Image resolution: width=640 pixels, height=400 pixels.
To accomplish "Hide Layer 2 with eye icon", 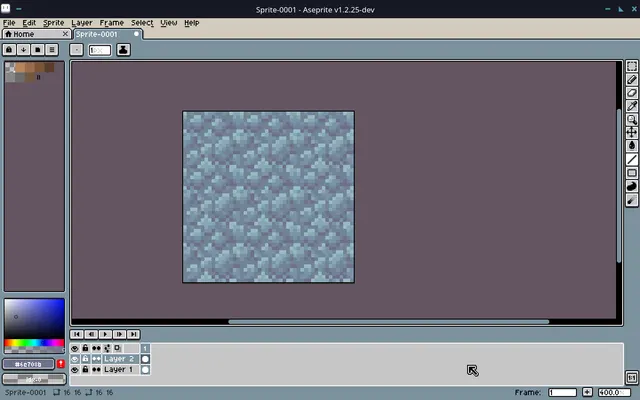I will [x=75, y=359].
